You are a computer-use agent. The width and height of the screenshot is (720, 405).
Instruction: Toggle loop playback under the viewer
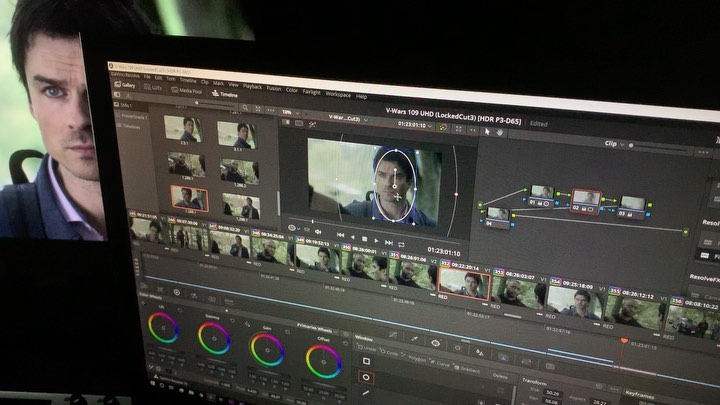pyautogui.click(x=402, y=243)
